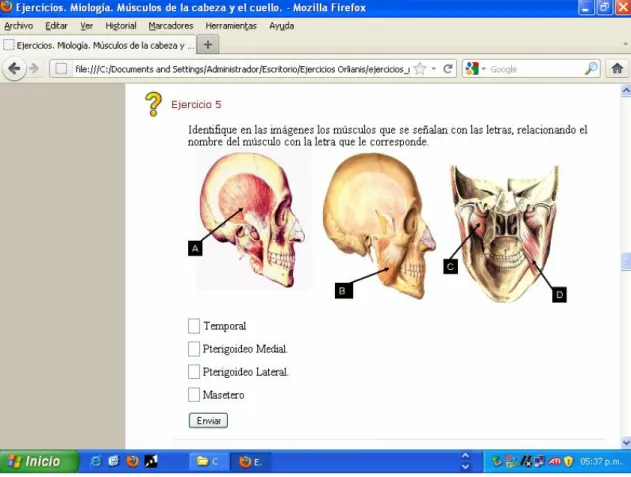Switch to the folder taskbar button C

[x=209, y=462]
